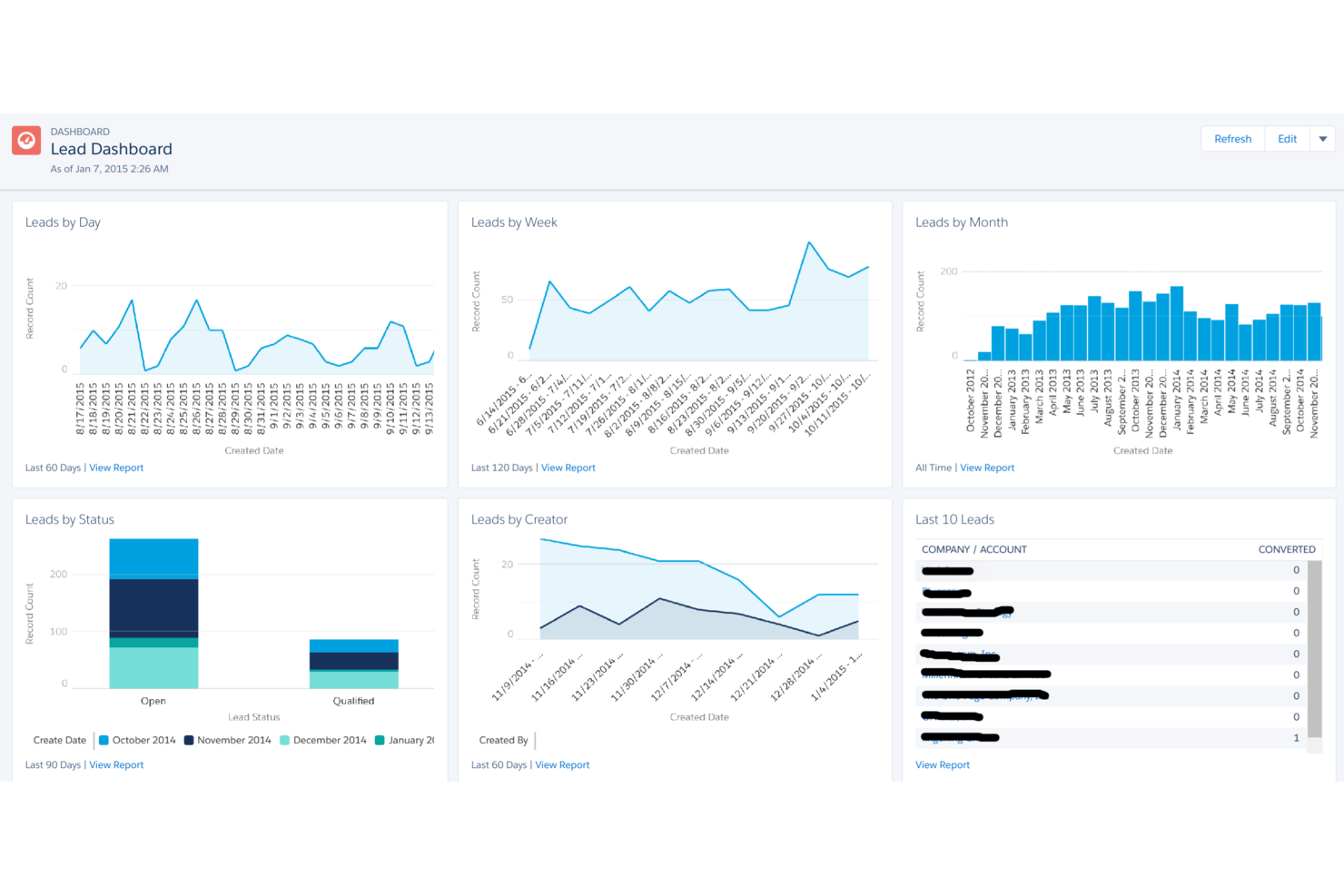Click the "Lead Status" axis title
Image resolution: width=1344 pixels, height=896 pixels.
253,717
